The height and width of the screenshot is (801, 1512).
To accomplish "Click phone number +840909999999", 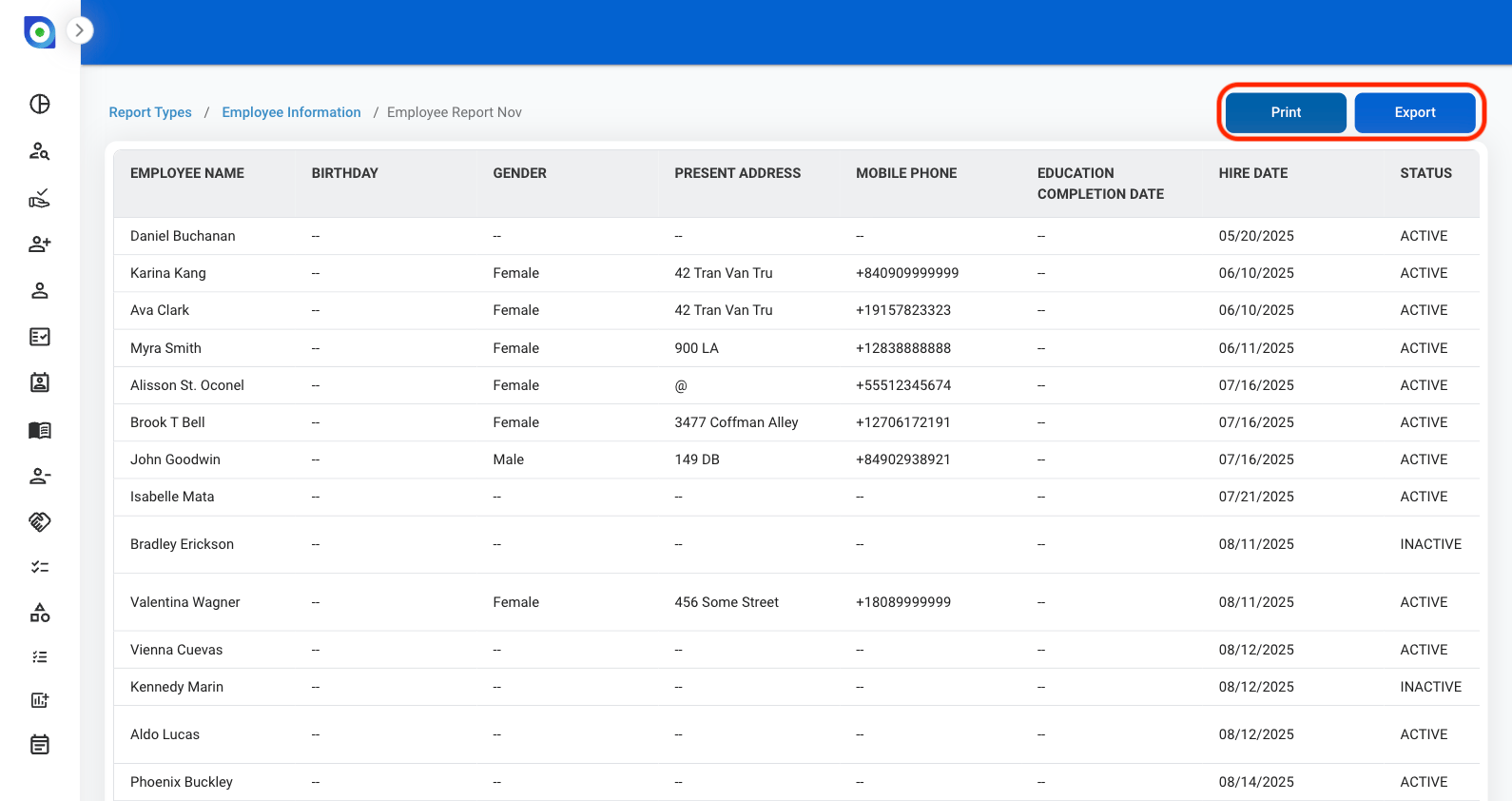I will pyautogui.click(x=907, y=273).
